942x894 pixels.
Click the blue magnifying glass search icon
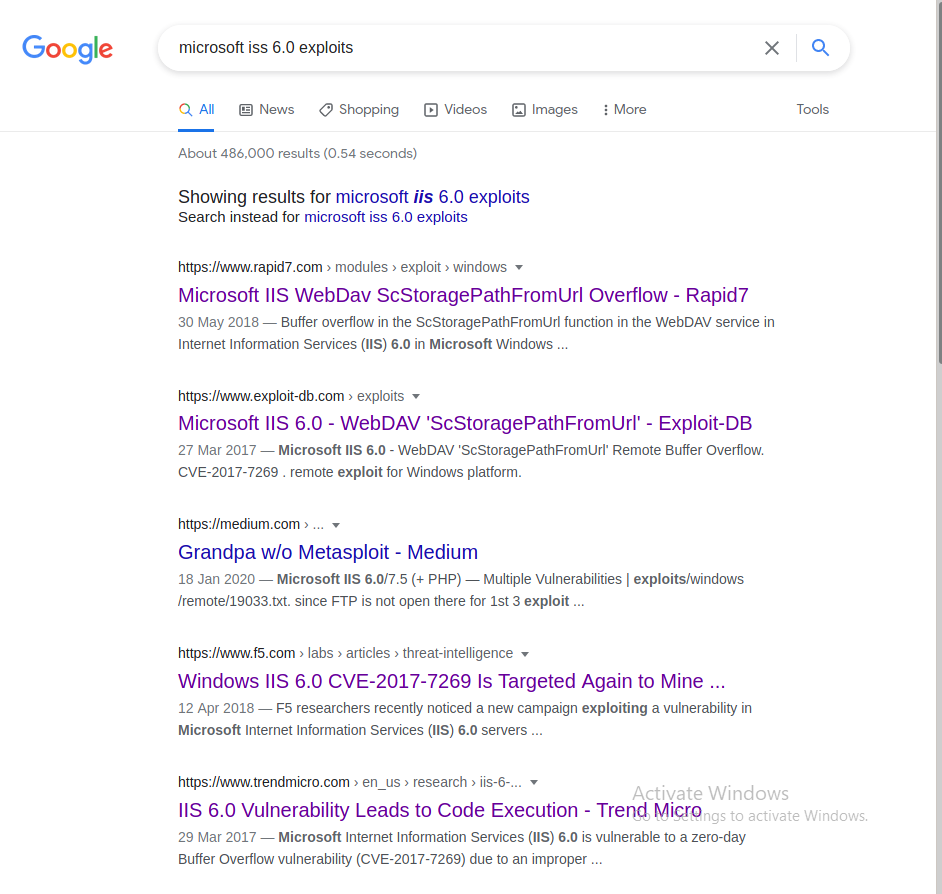pyautogui.click(x=820, y=48)
